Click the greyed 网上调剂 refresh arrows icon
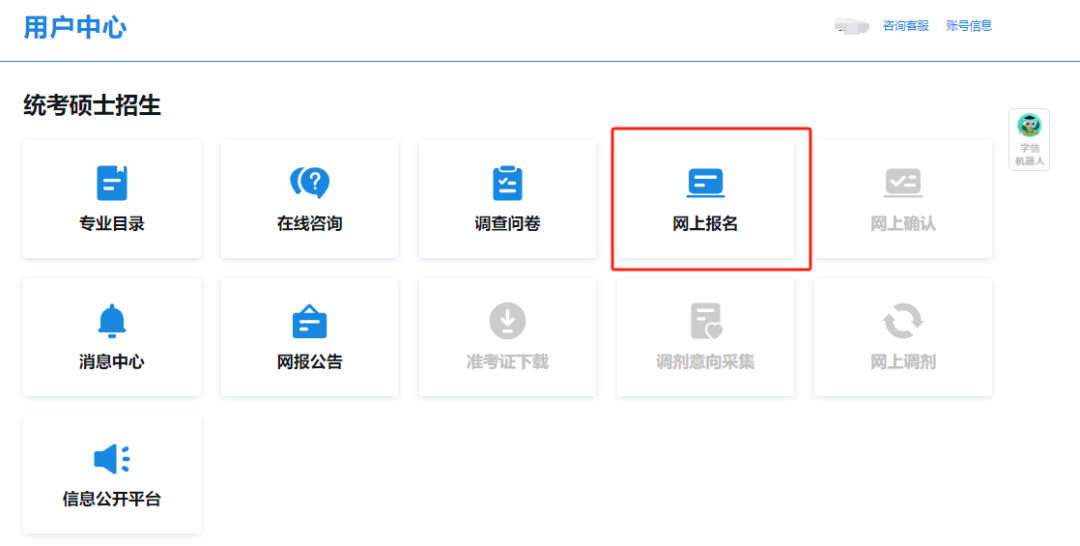 click(x=903, y=321)
